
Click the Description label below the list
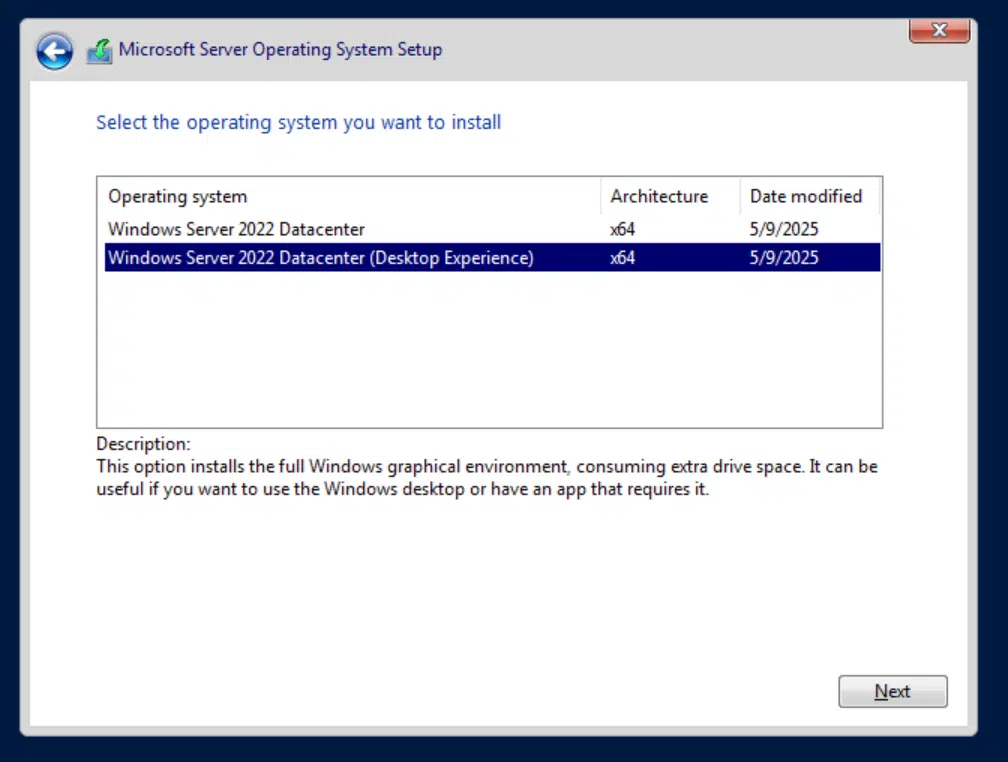coord(143,443)
